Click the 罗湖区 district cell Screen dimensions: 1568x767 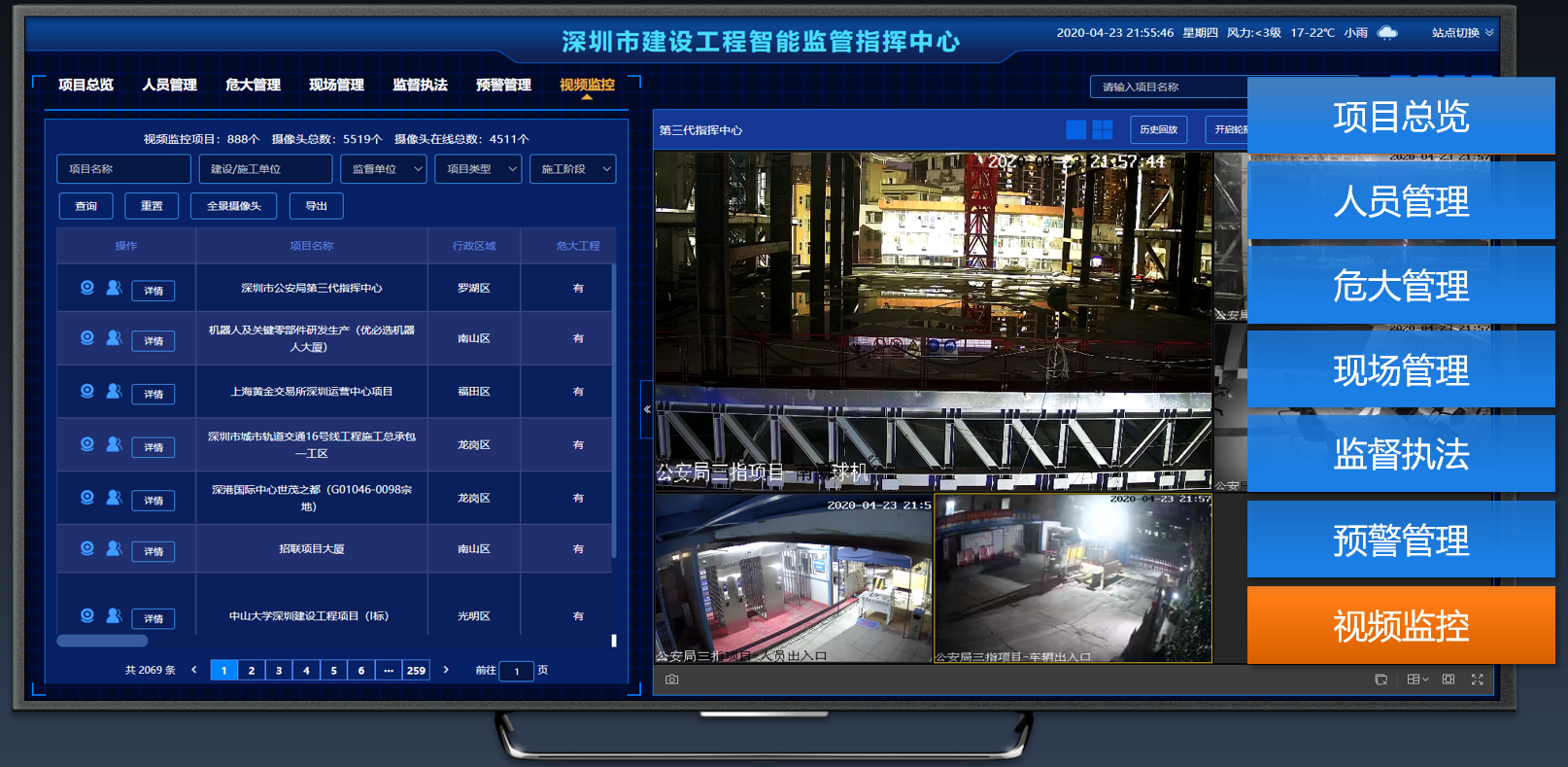coord(474,288)
